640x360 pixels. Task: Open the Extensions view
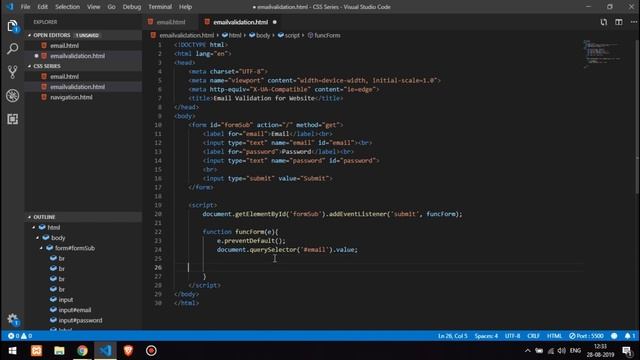coord(12,119)
